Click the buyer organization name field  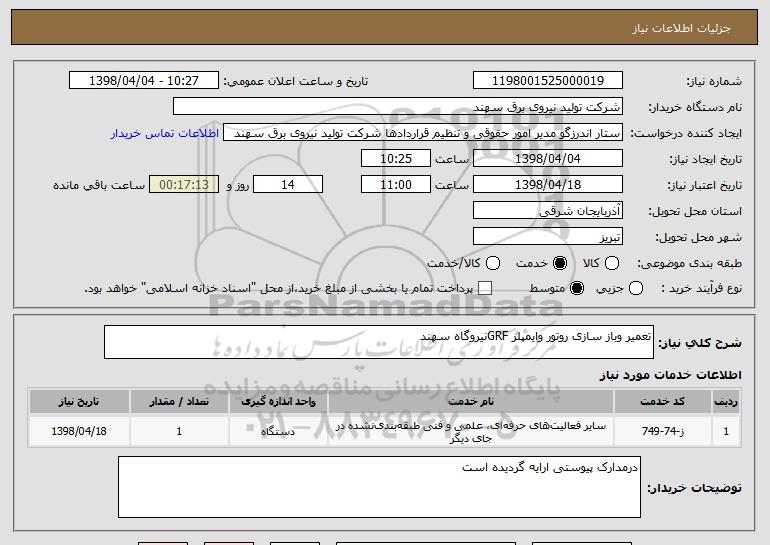(398, 107)
